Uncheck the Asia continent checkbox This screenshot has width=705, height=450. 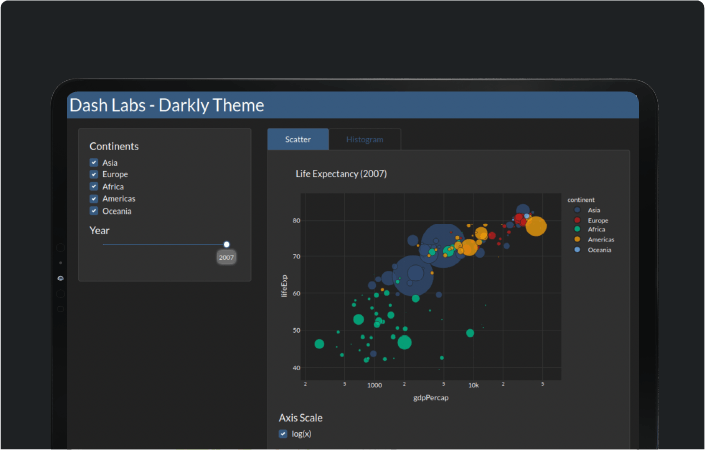point(94,162)
